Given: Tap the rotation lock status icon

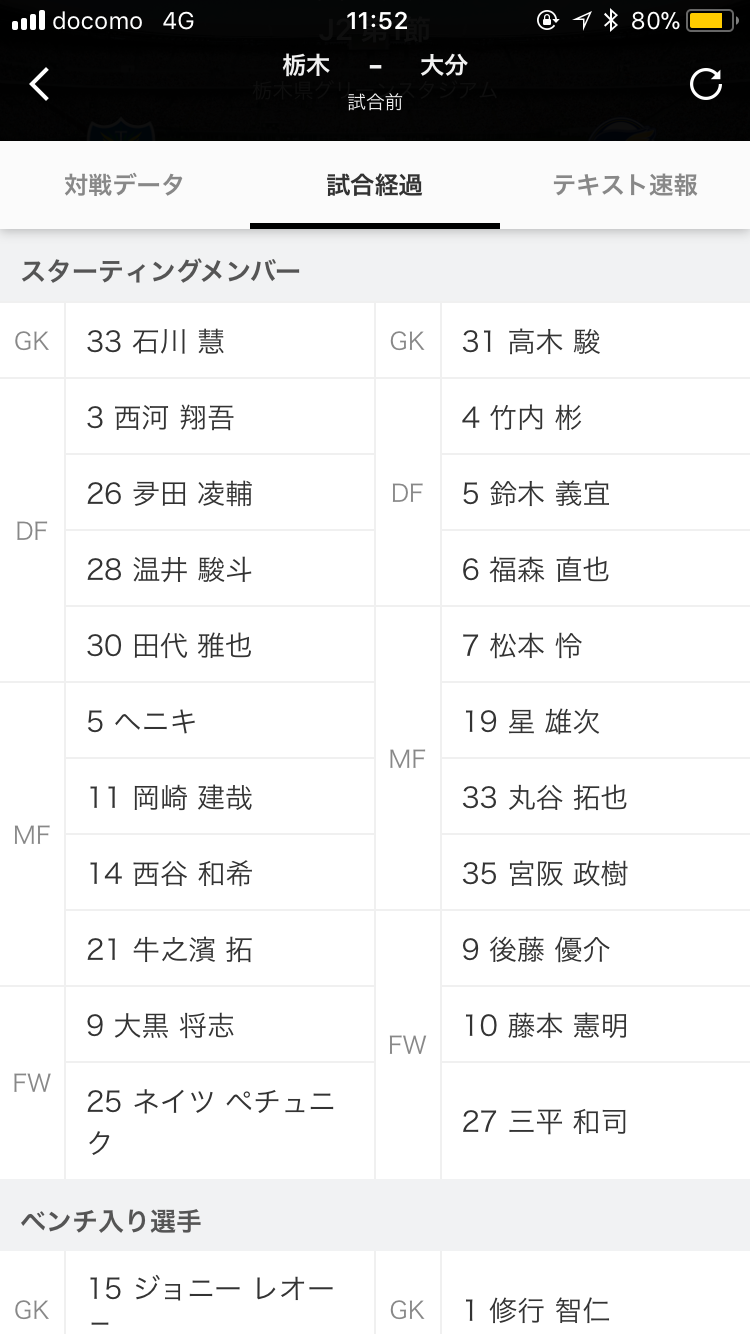Looking at the screenshot, I should pos(547,21).
